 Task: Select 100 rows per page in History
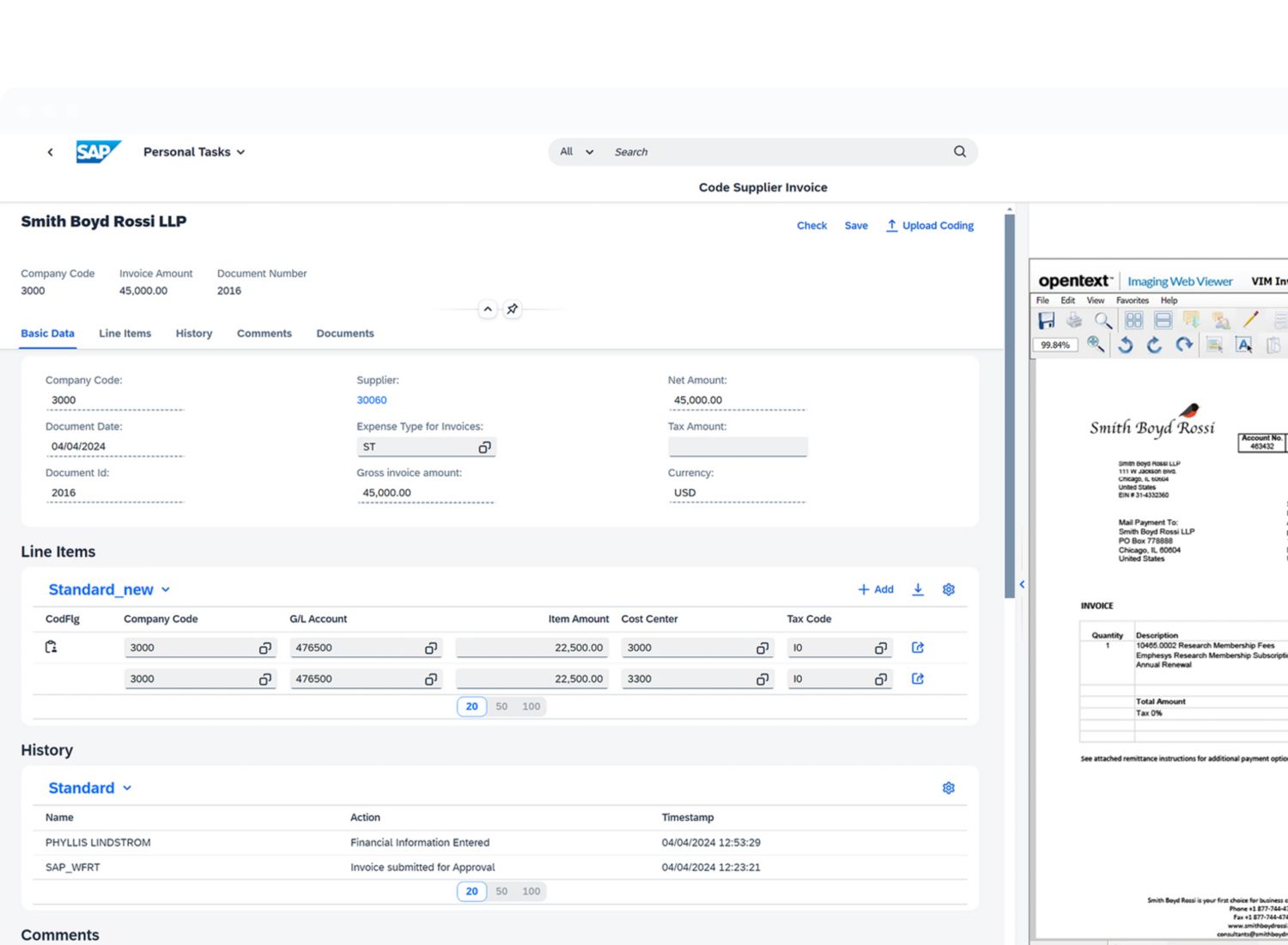532,891
